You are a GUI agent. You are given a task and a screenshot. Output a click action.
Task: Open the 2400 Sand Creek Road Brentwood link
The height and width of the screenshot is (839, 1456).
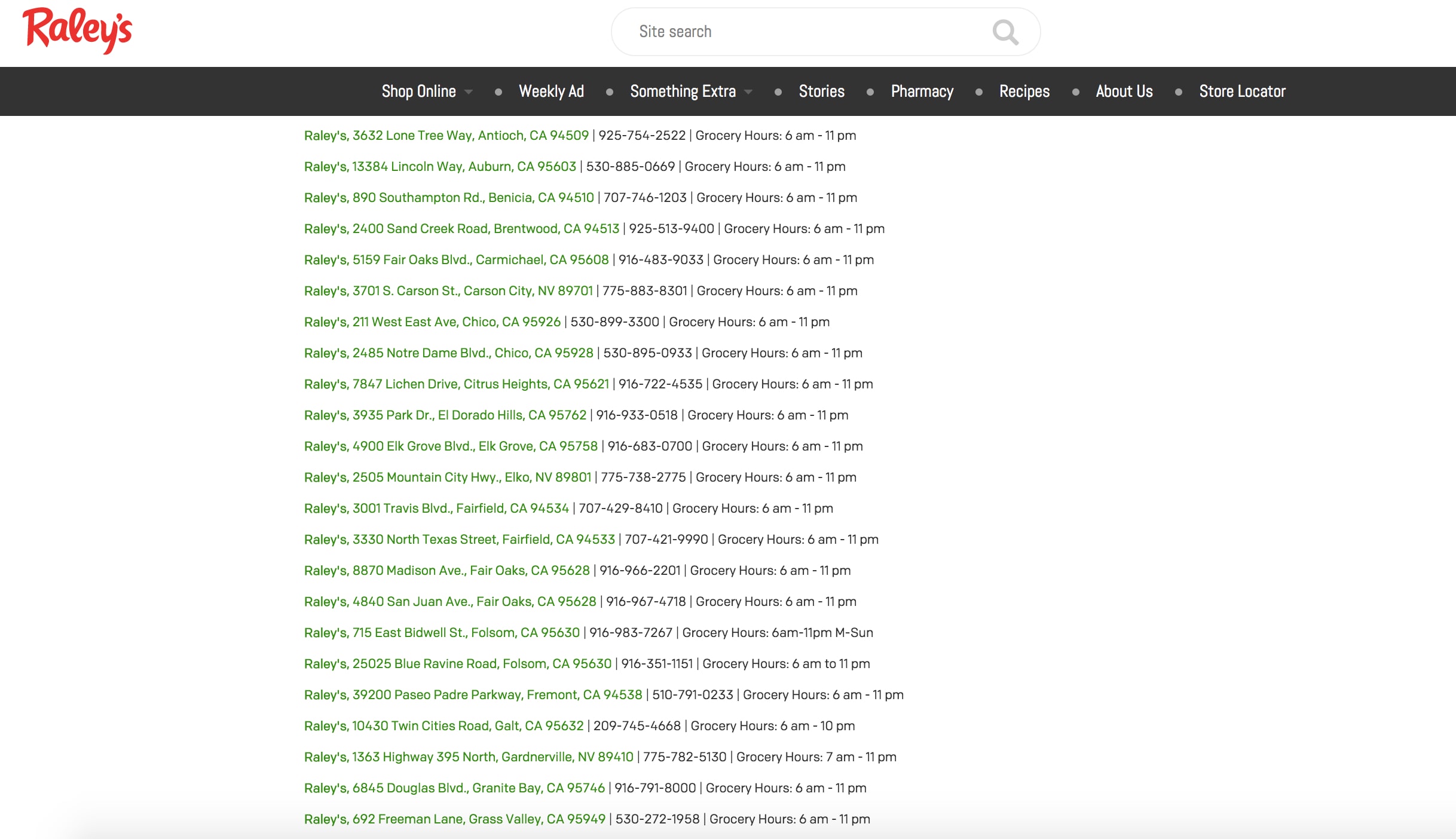(461, 229)
